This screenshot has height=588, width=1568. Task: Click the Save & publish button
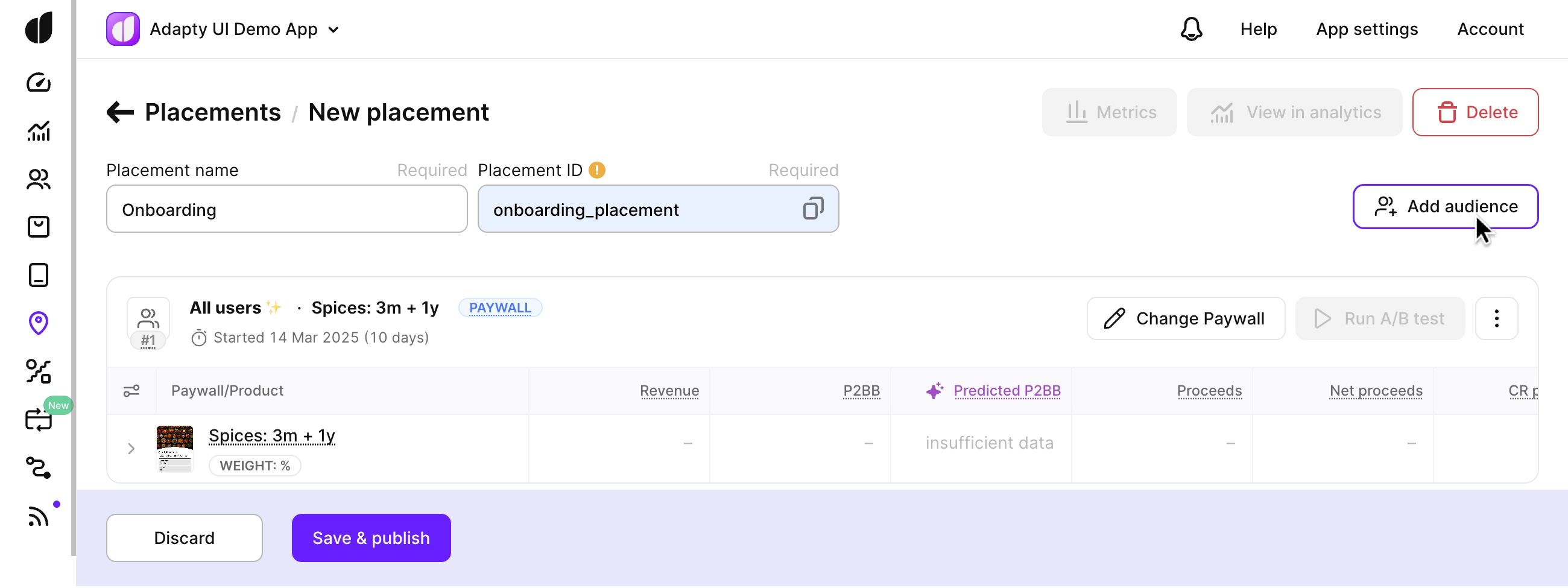371,537
